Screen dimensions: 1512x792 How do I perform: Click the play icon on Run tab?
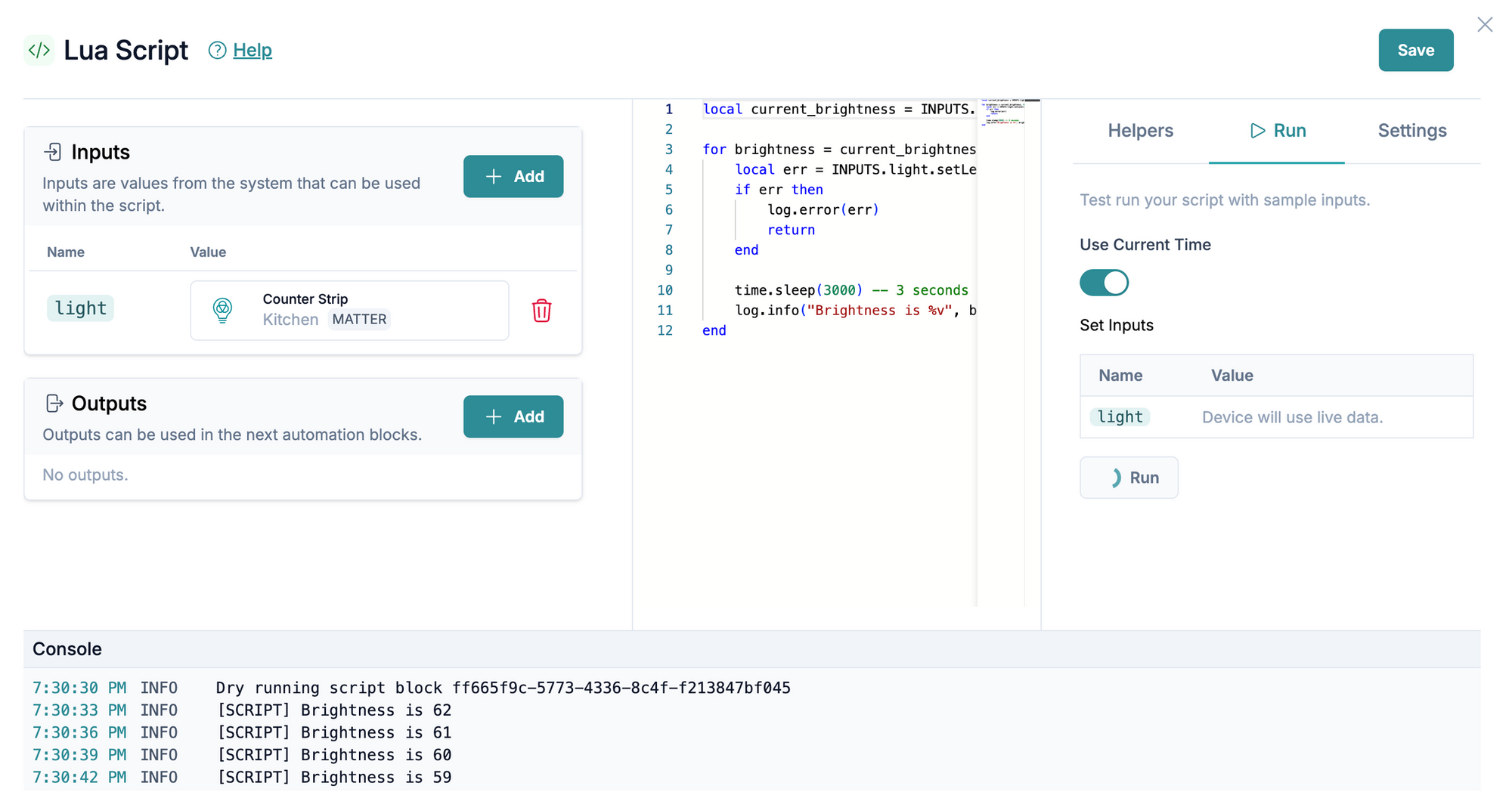click(1257, 131)
